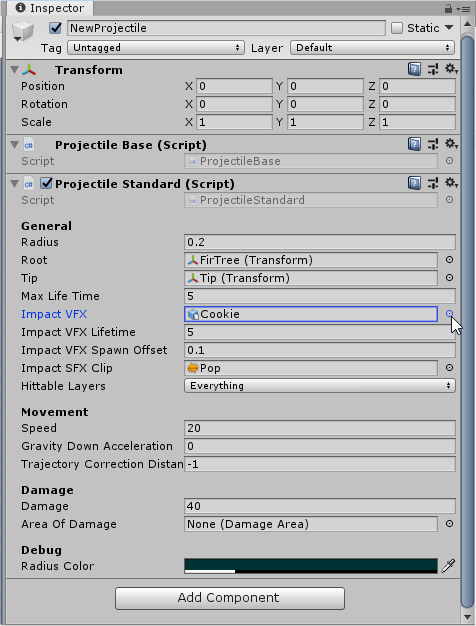Open Transform gear settings menu
476x626 pixels.
tap(451, 69)
